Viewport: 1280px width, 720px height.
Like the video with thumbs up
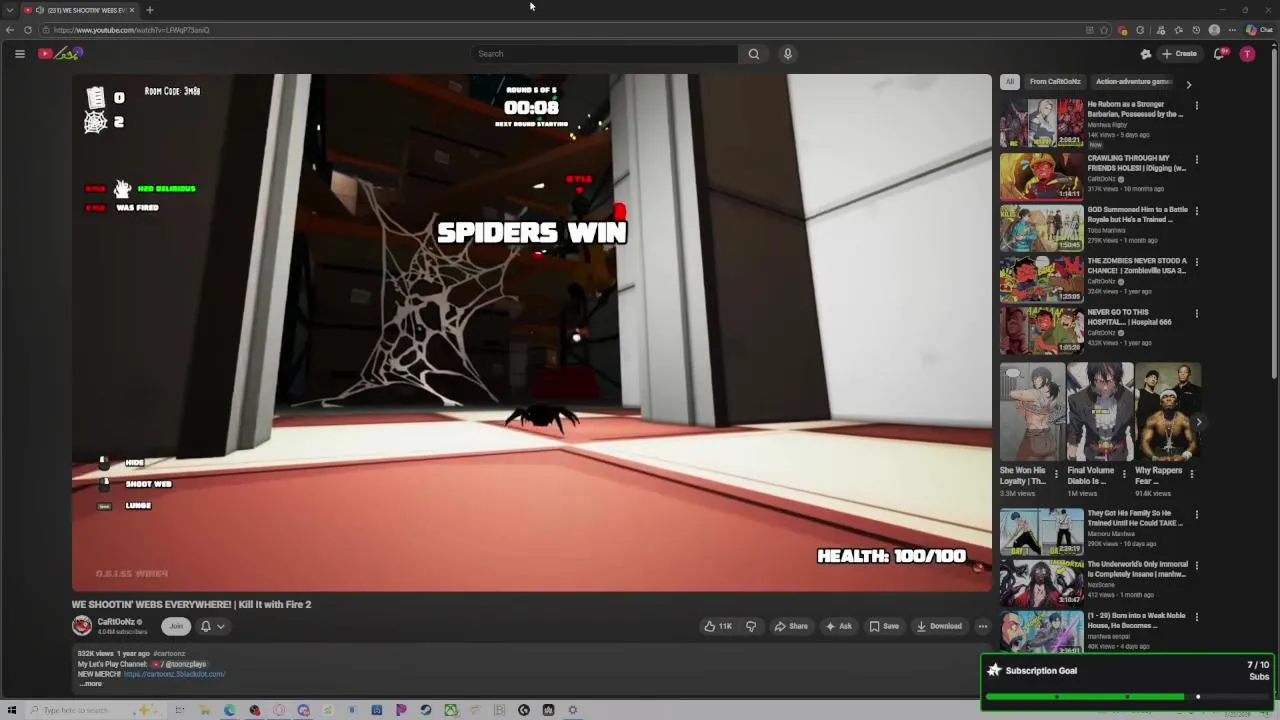point(718,626)
